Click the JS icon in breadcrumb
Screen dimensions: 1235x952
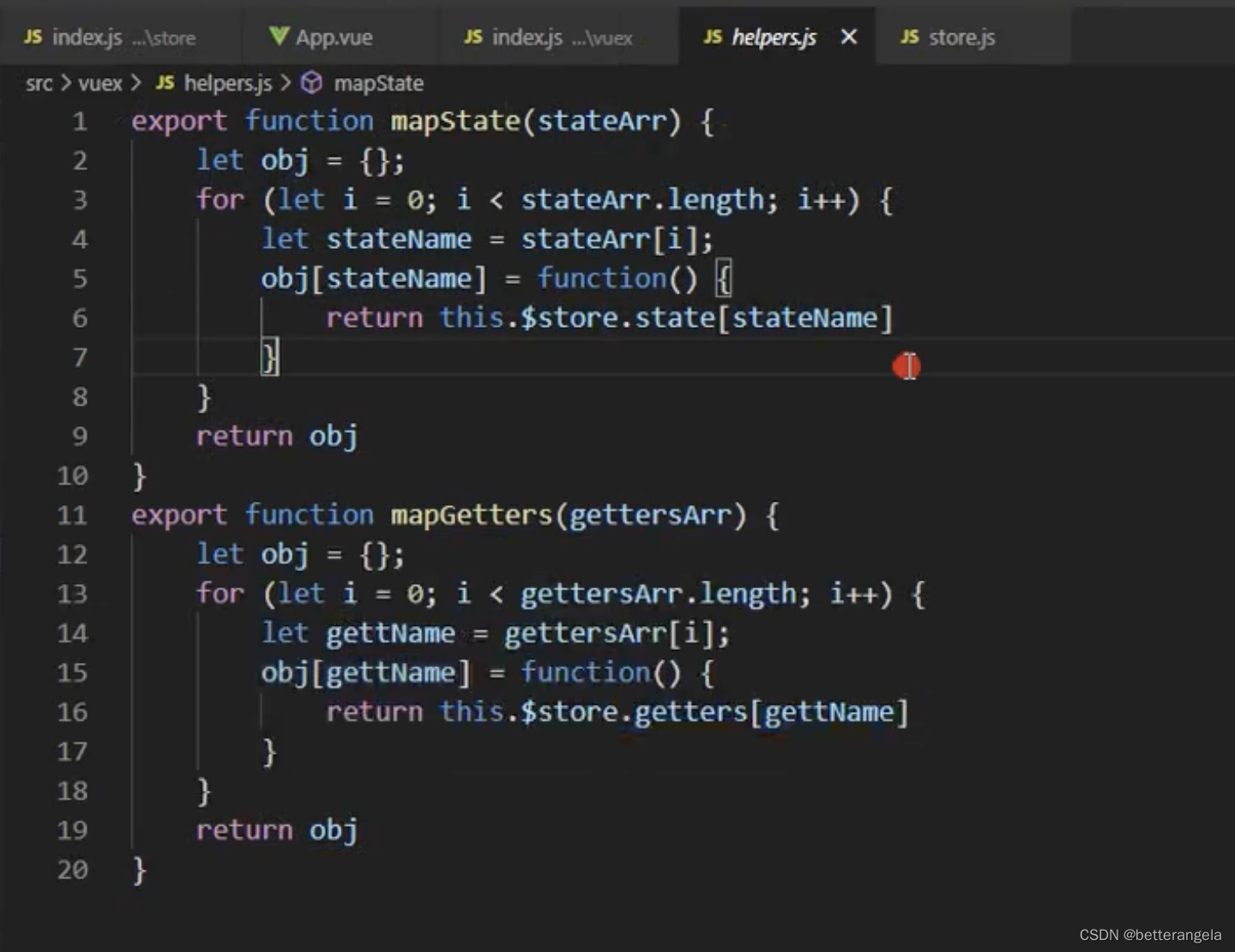pos(166,82)
